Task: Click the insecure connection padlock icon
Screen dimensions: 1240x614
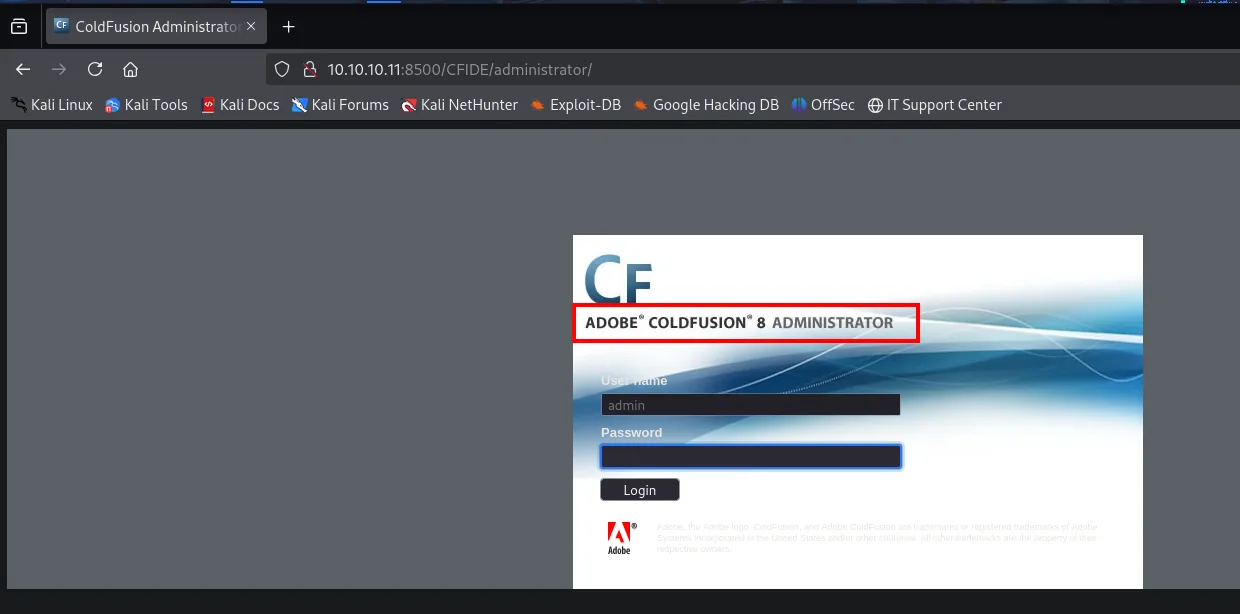Action: click(x=309, y=69)
